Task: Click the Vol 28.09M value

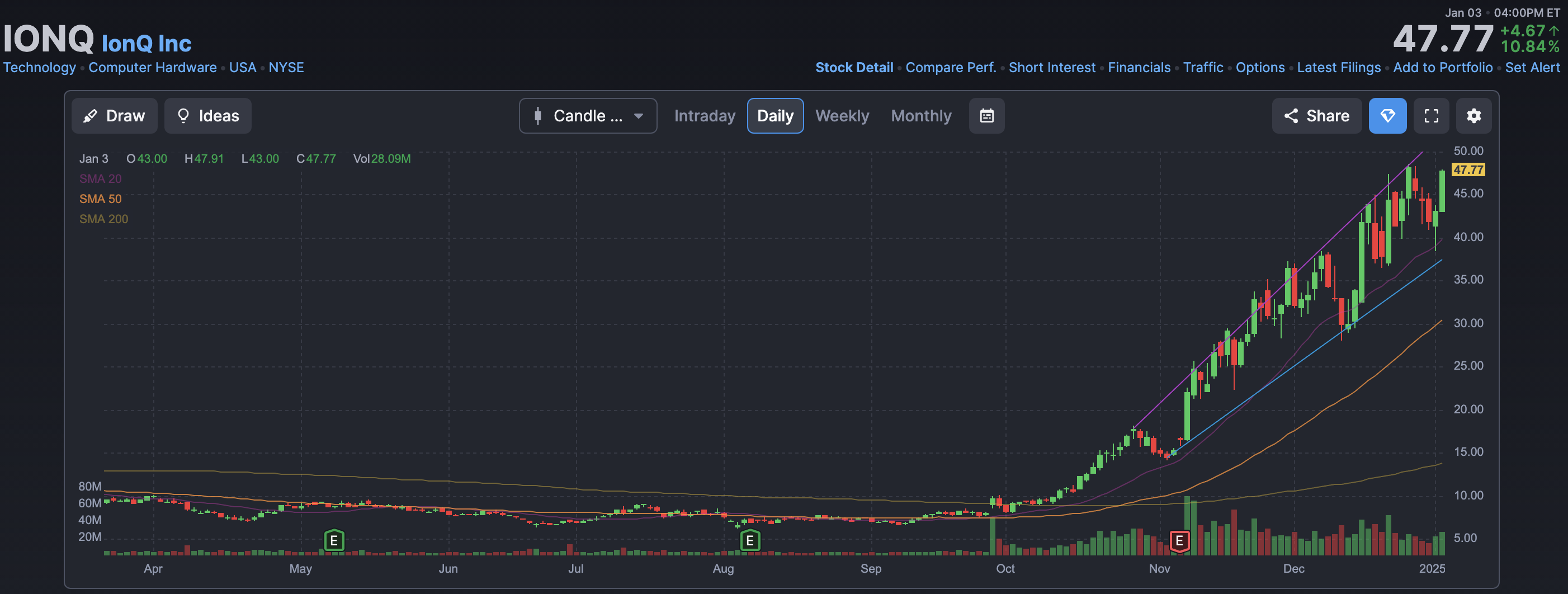Action: 381,159
